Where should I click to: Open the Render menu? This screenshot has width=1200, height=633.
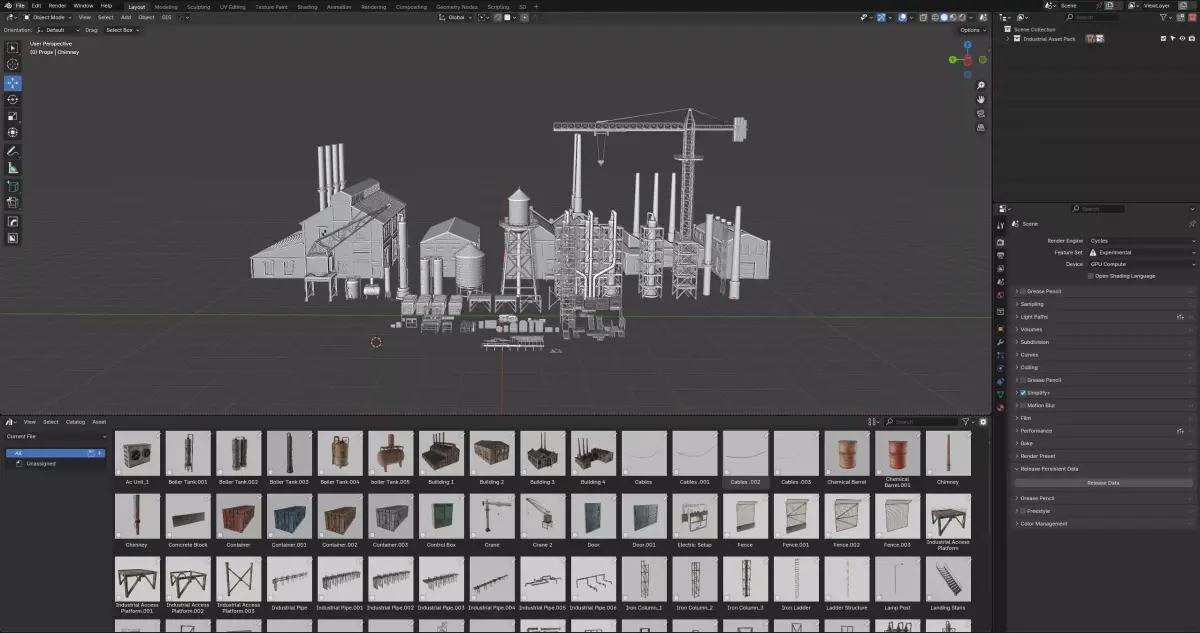57,6
